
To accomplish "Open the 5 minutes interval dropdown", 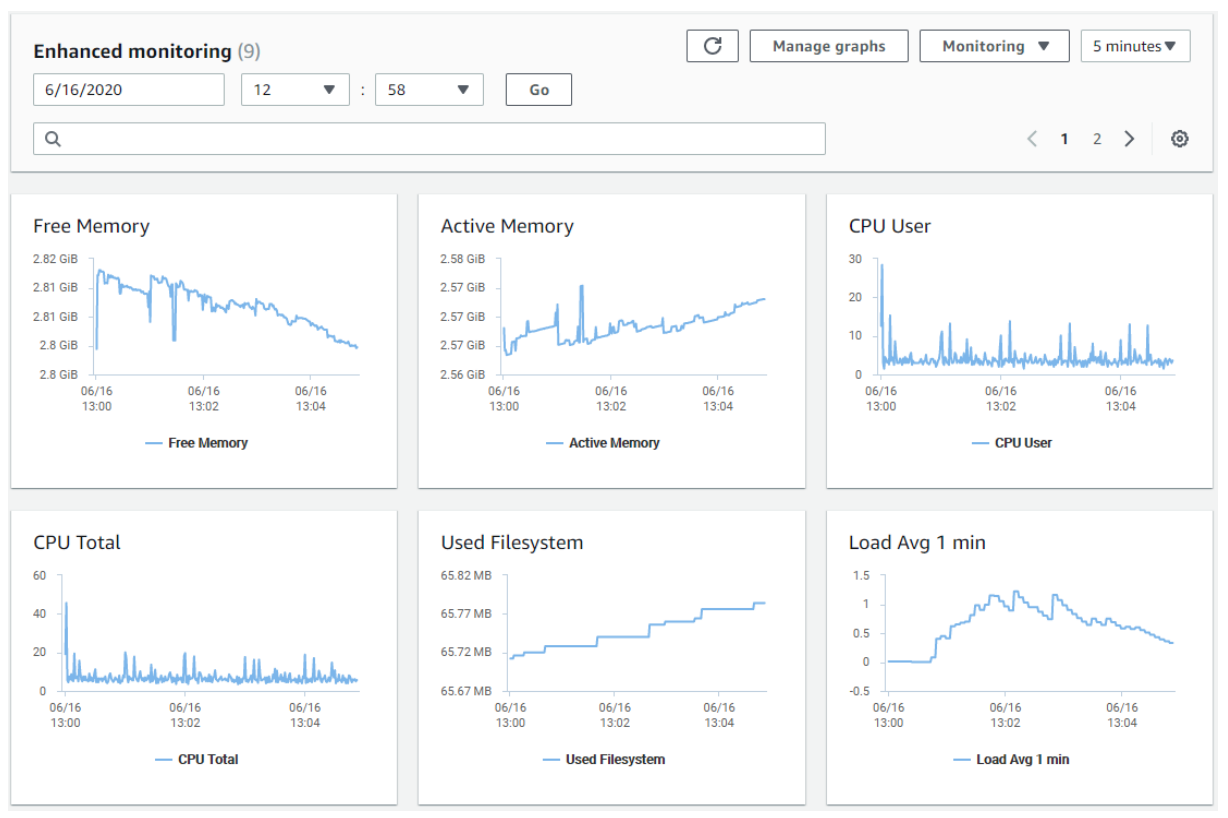I will pyautogui.click(x=1135, y=46).
